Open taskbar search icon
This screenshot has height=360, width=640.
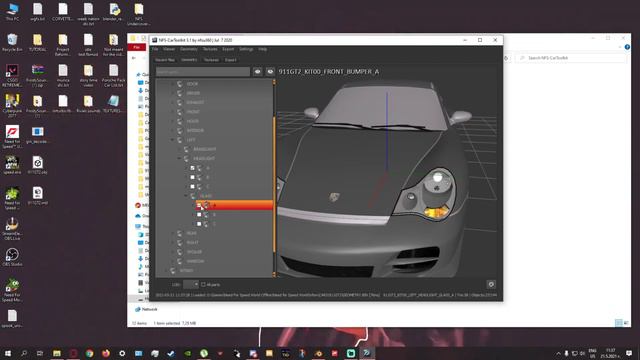pos(24,353)
